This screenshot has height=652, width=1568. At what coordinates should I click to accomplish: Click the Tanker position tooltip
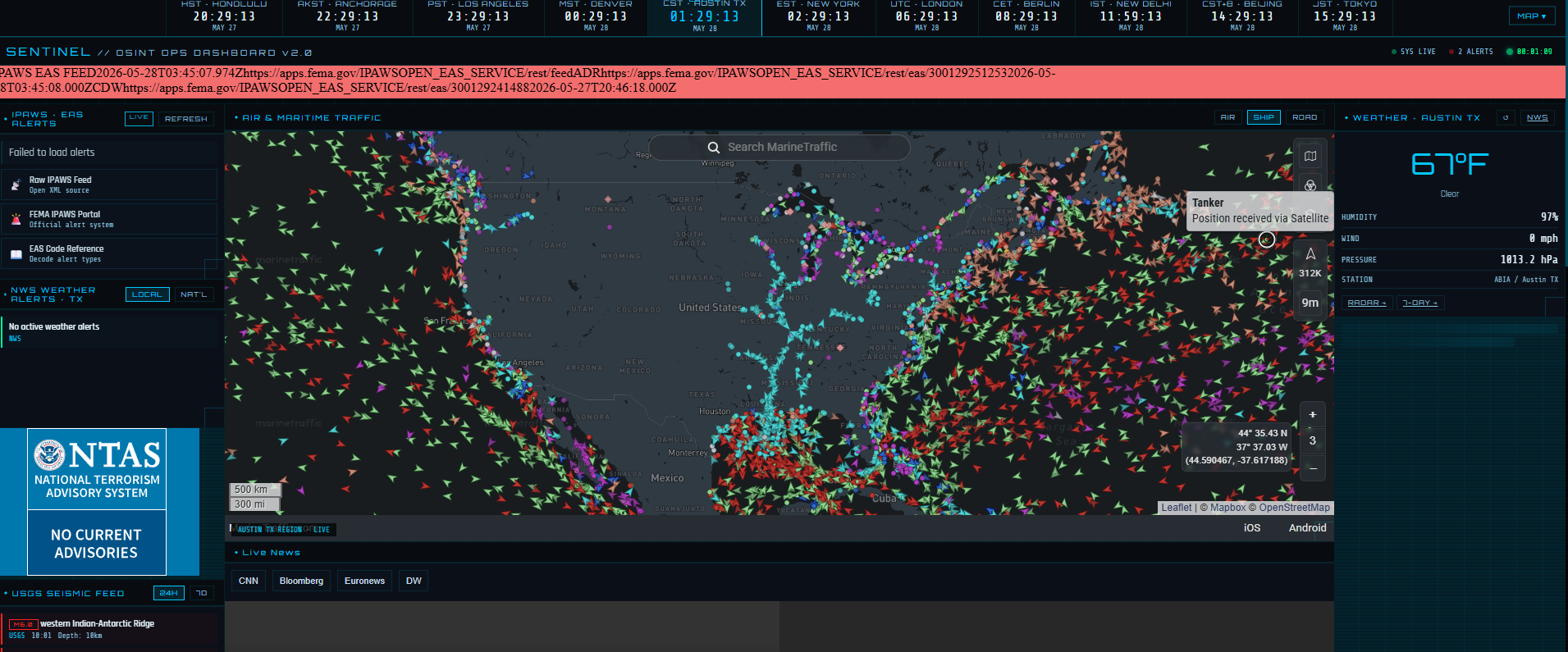pyautogui.click(x=1259, y=211)
